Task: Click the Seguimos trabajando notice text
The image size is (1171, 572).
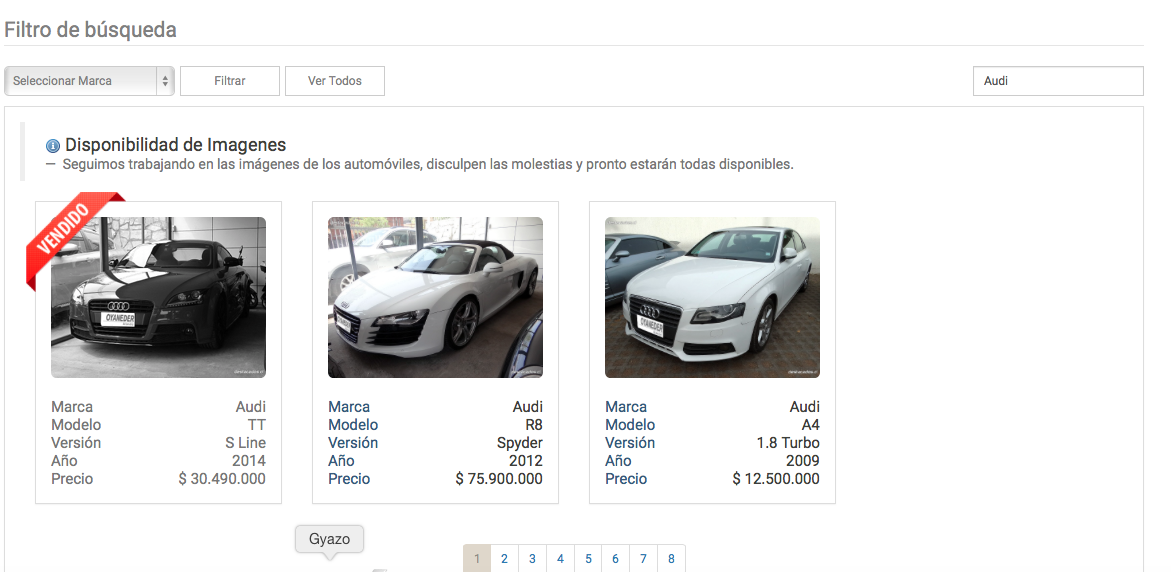Action: pyautogui.click(x=428, y=164)
